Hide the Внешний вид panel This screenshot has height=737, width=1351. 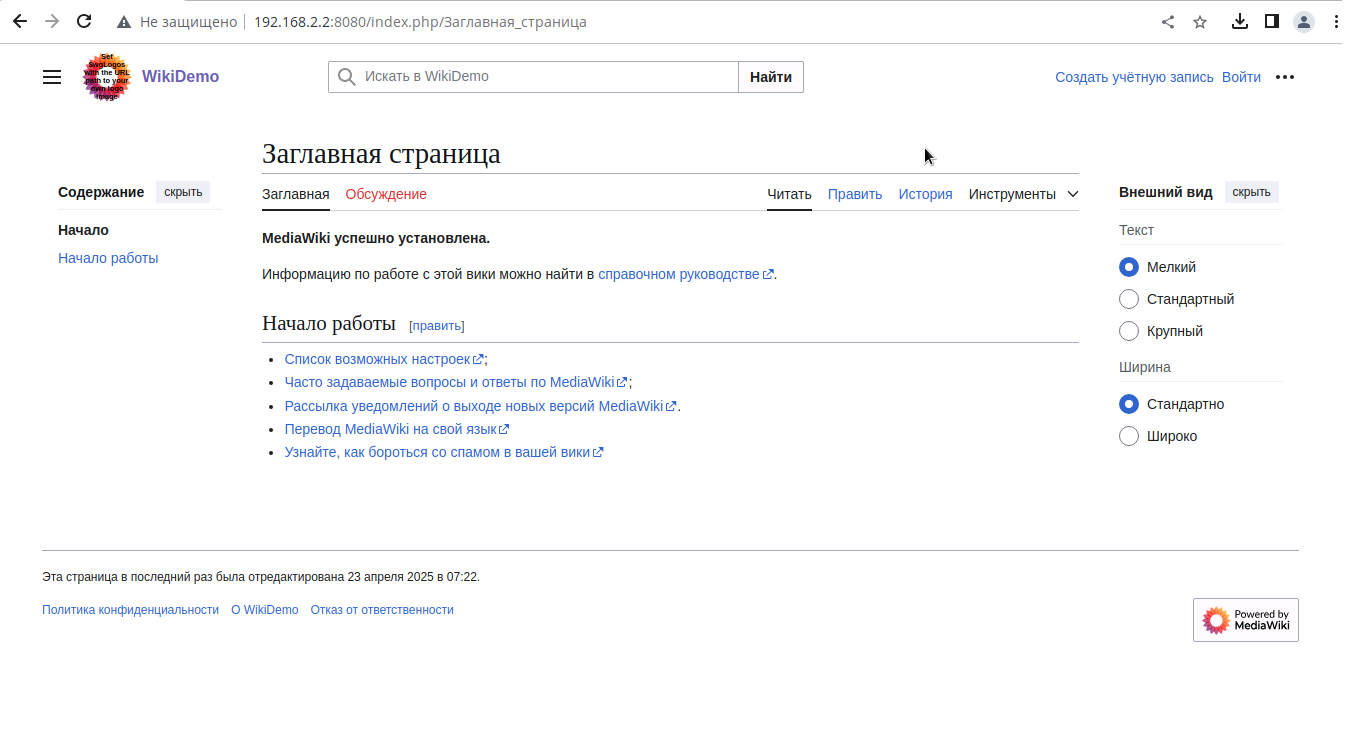(1251, 192)
